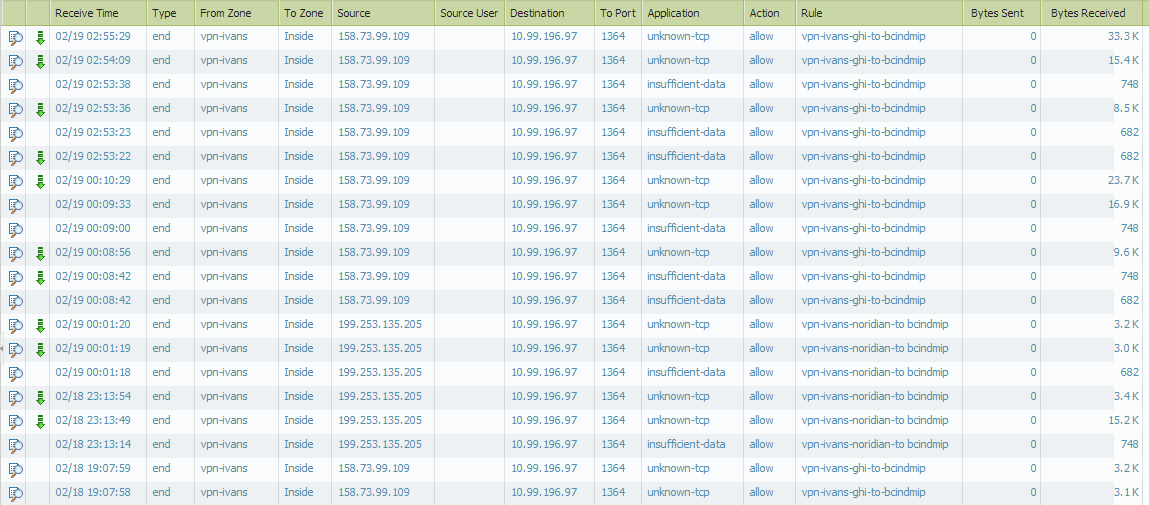1149x505 pixels.
Task: Open log details icon for 02/19 00:10:29
Action: click(16, 181)
